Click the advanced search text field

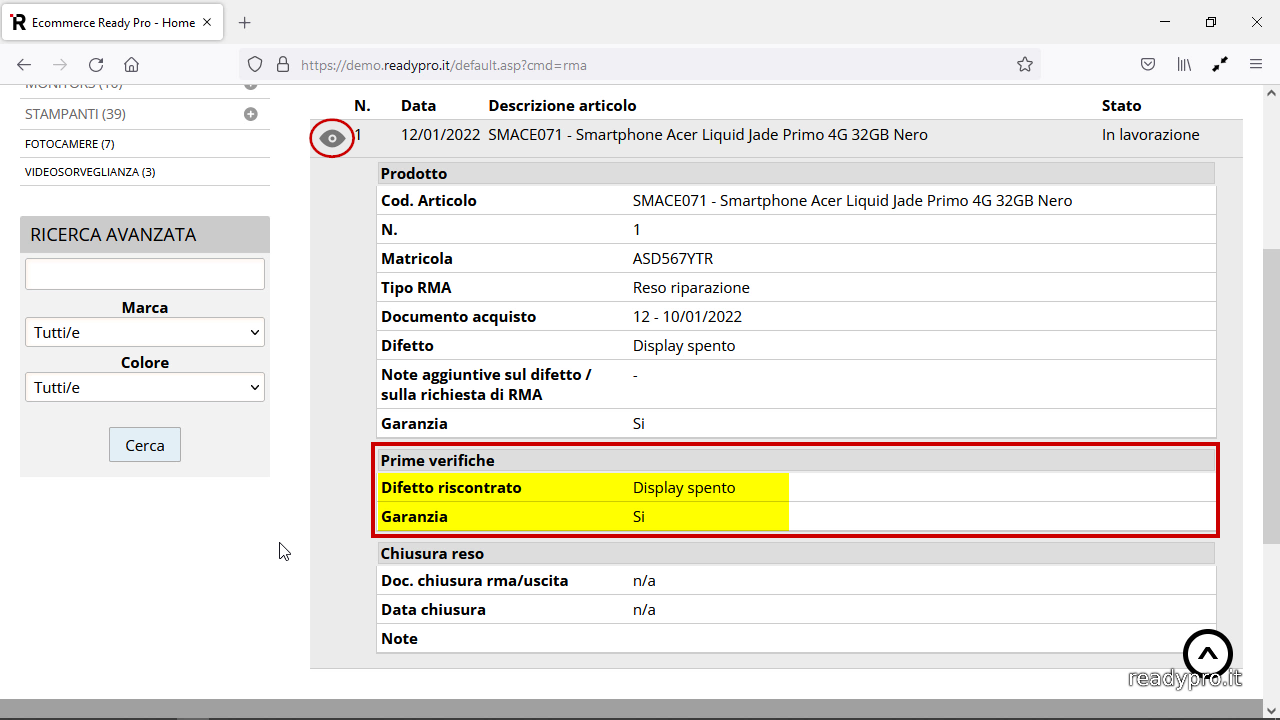coord(145,274)
